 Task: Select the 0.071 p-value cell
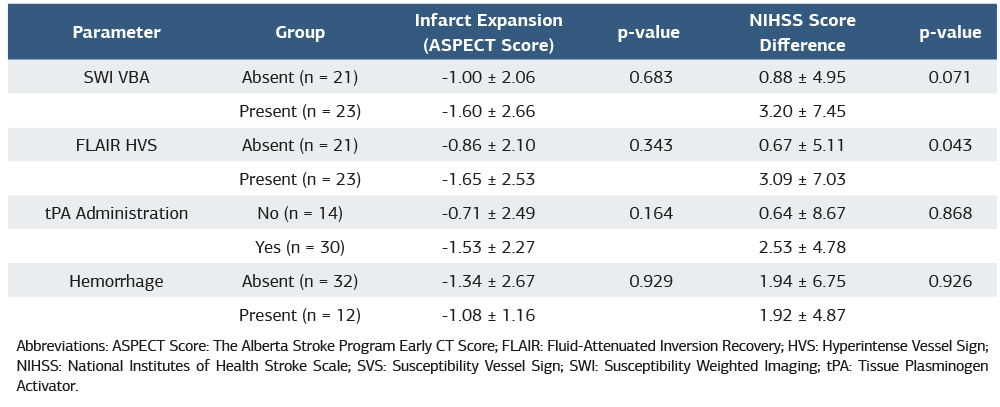949,77
